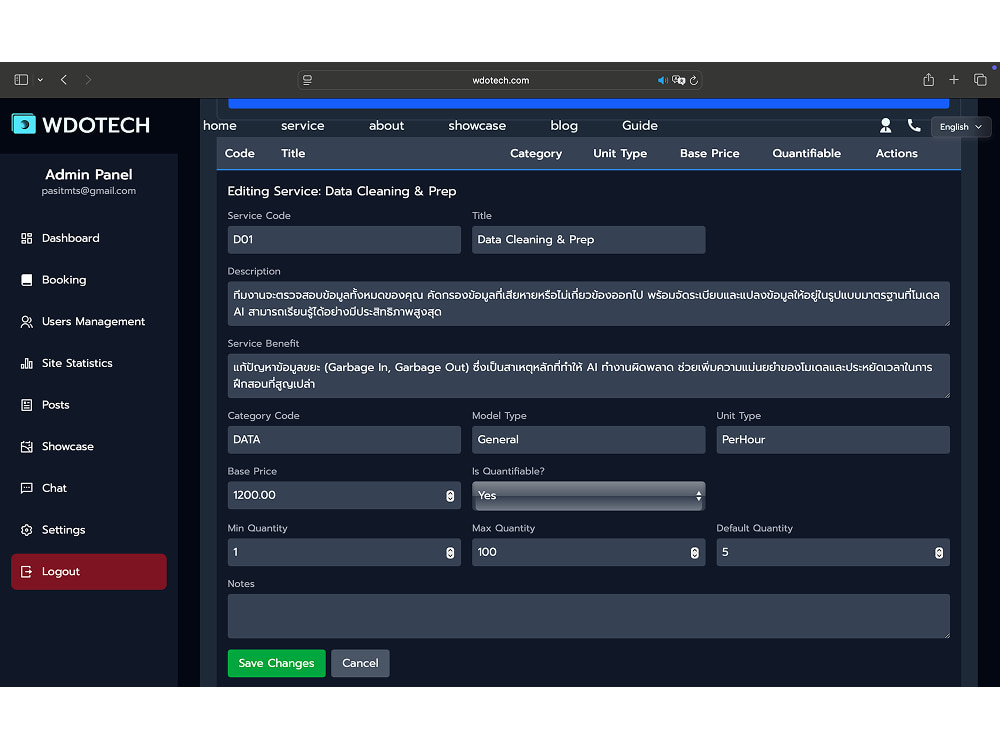This screenshot has height=750, width=1000.
Task: Log out with the Logout button
Action: pyautogui.click(x=89, y=571)
